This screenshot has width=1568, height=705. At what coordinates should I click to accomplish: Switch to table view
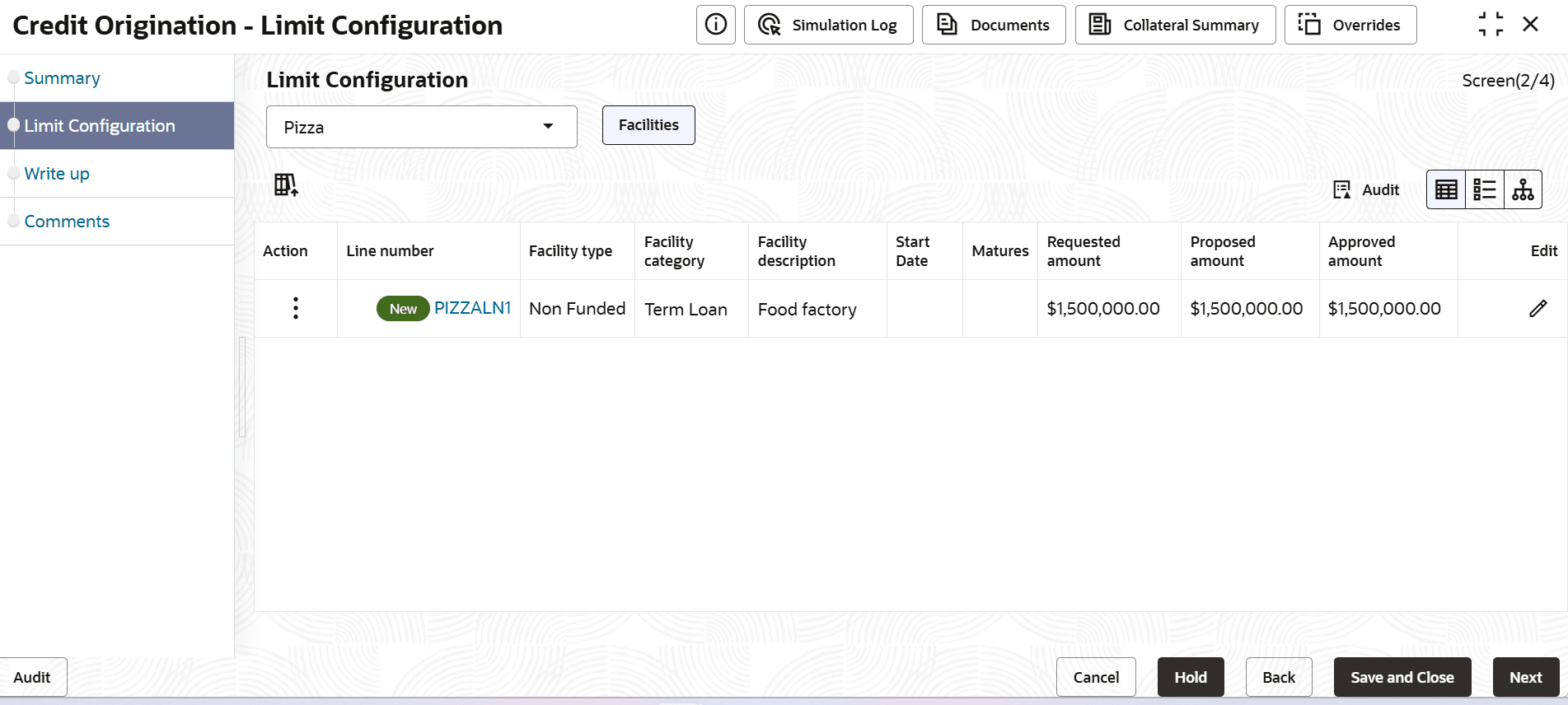[1446, 190]
